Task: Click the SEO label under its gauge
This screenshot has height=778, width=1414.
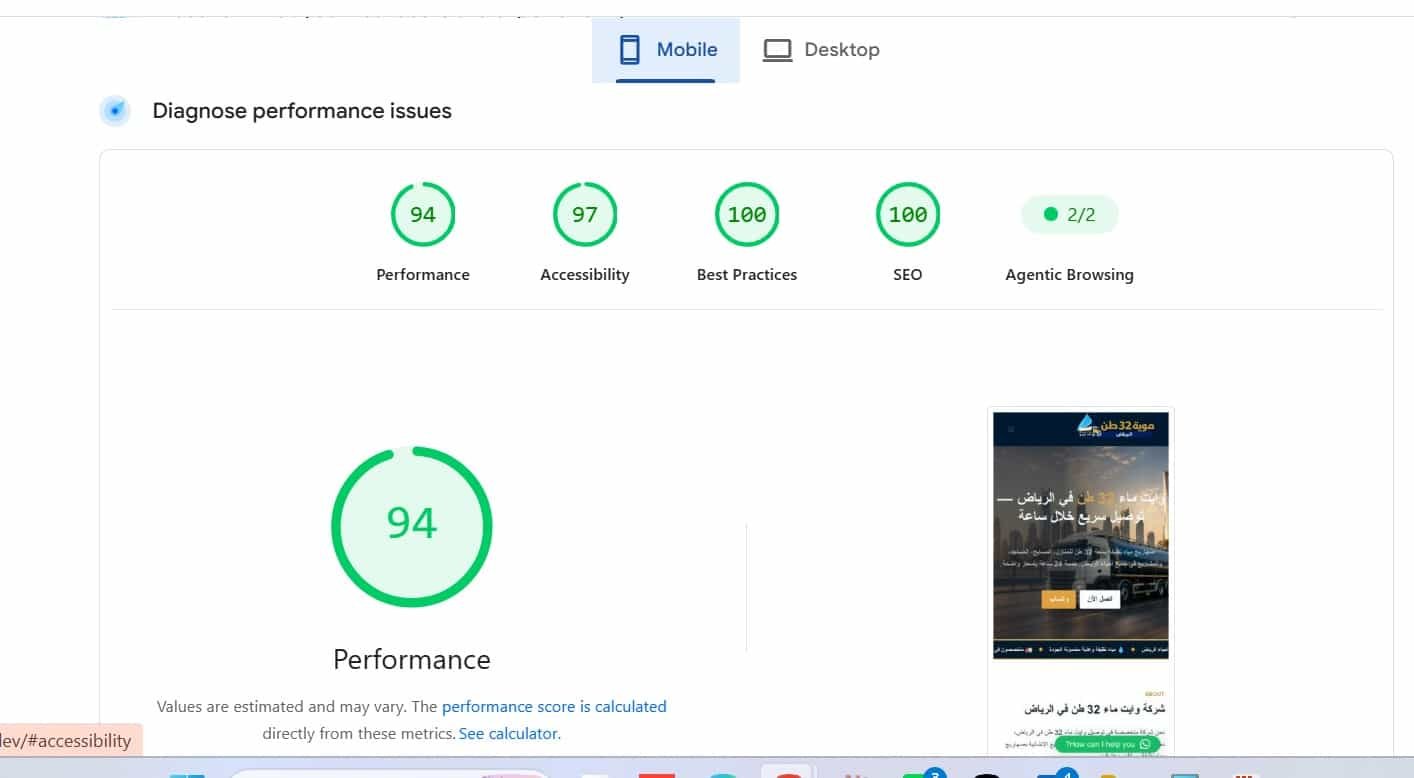Action: 908,275
